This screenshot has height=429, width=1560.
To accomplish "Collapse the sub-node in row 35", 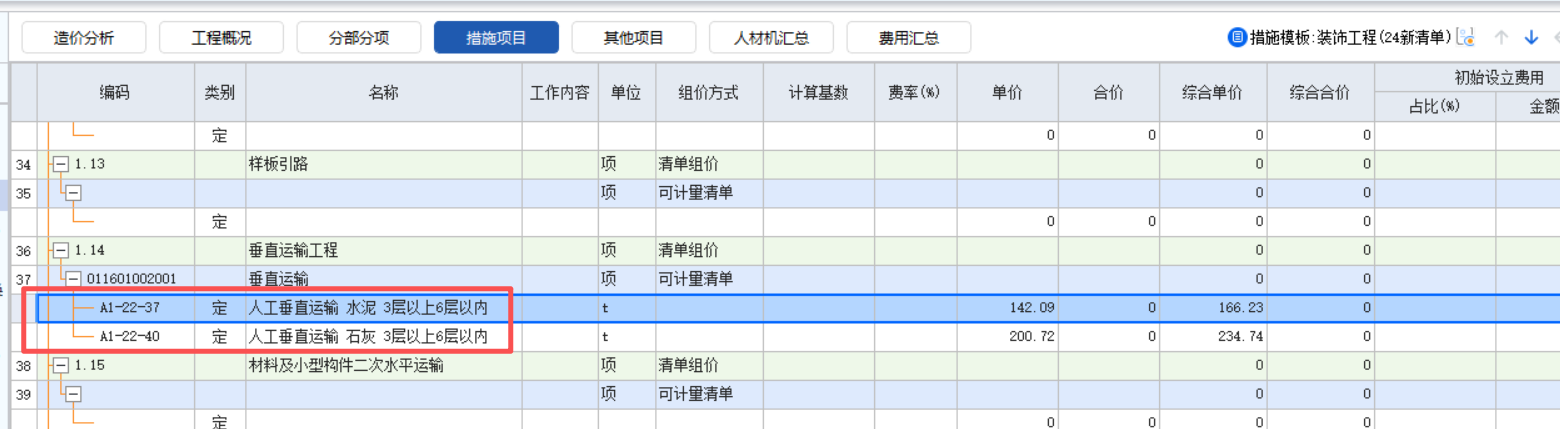I will [72, 193].
